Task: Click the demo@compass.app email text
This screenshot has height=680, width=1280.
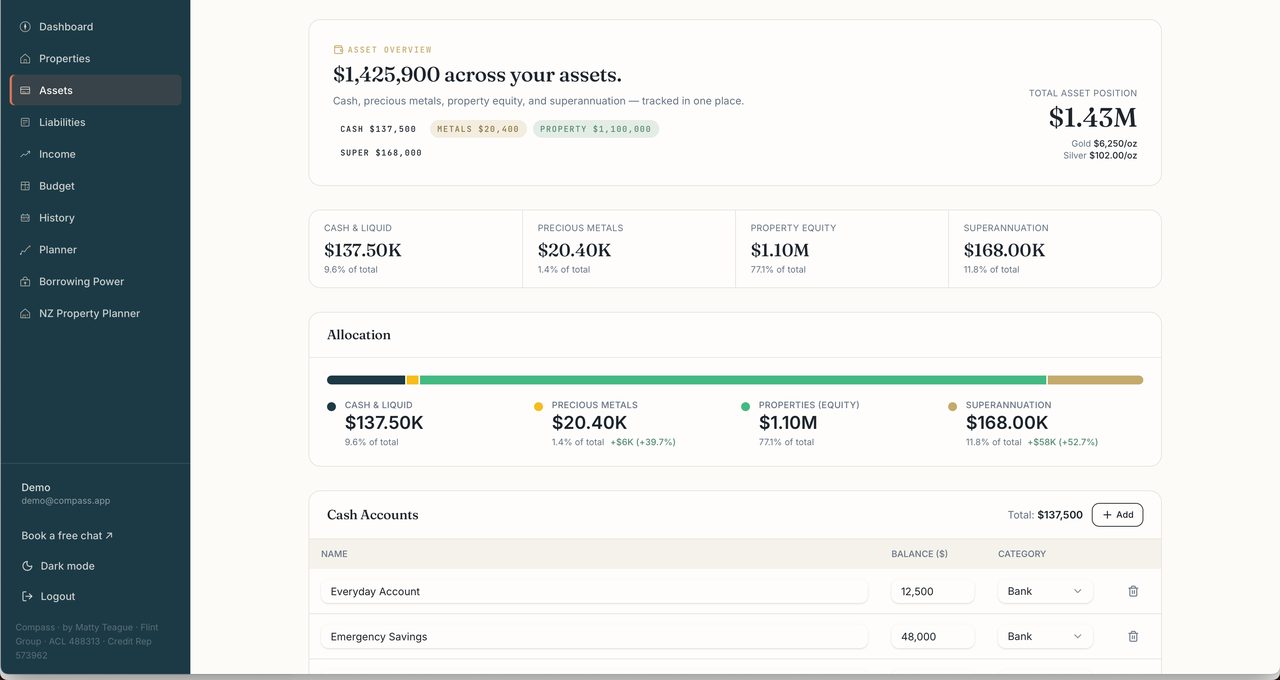Action: (x=66, y=500)
